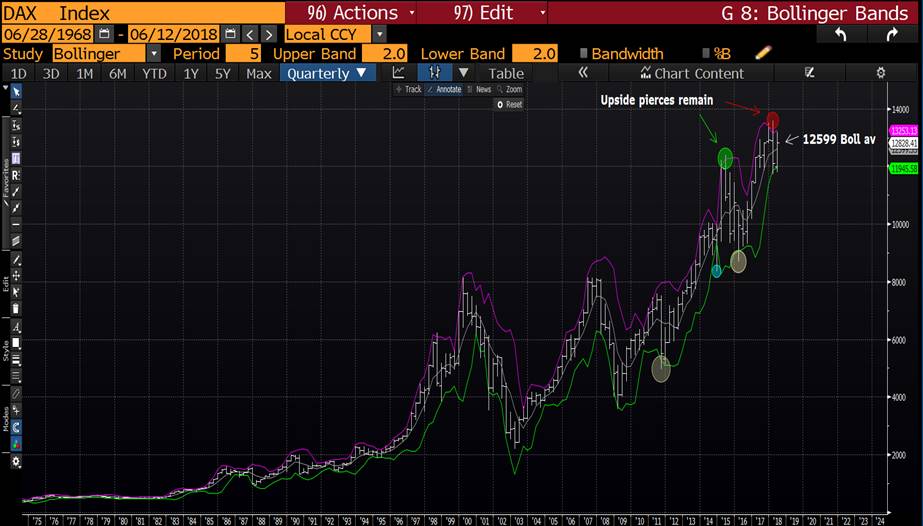Select the YTD range tab
Image resolution: width=923 pixels, height=526 pixels.
coord(154,74)
